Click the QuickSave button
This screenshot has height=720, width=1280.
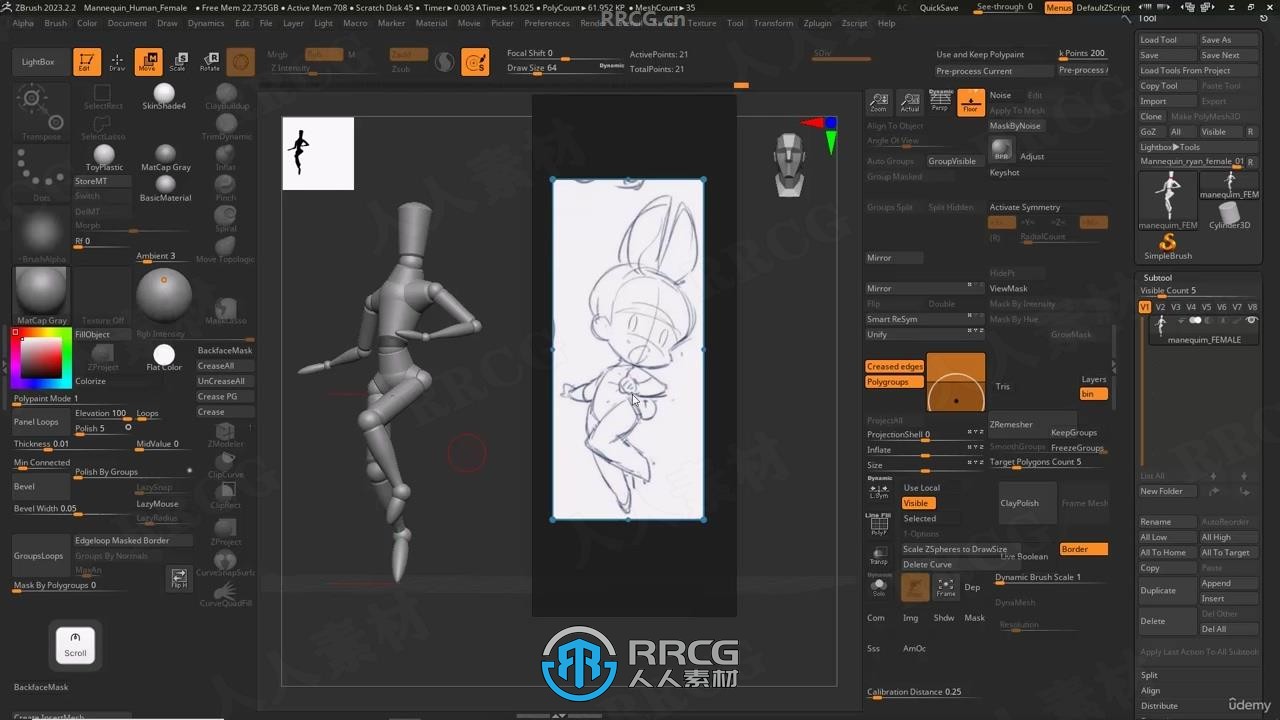(x=939, y=8)
